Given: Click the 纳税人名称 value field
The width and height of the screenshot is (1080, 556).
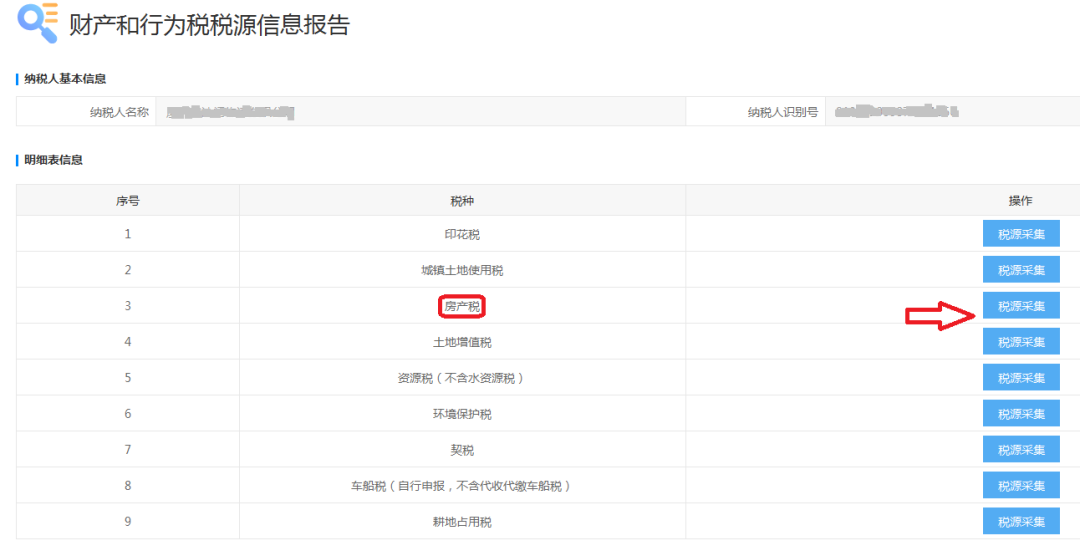Looking at the screenshot, I should pos(420,112).
